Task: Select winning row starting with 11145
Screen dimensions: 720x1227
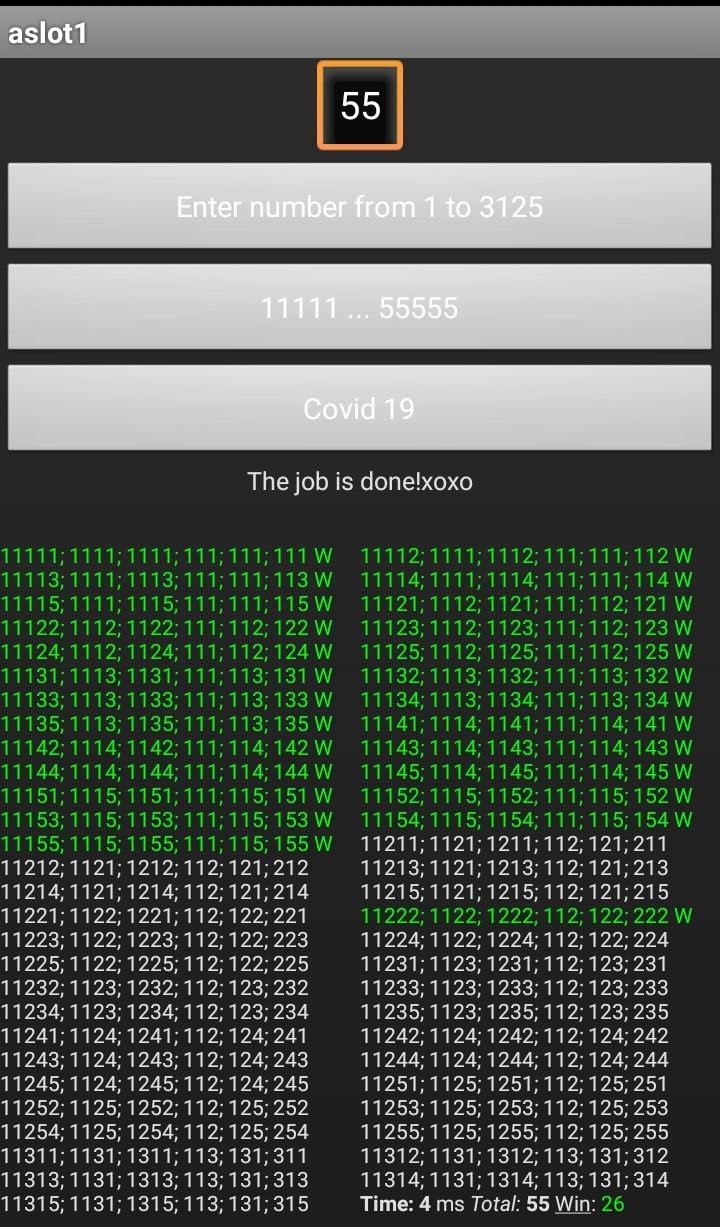Action: click(526, 771)
